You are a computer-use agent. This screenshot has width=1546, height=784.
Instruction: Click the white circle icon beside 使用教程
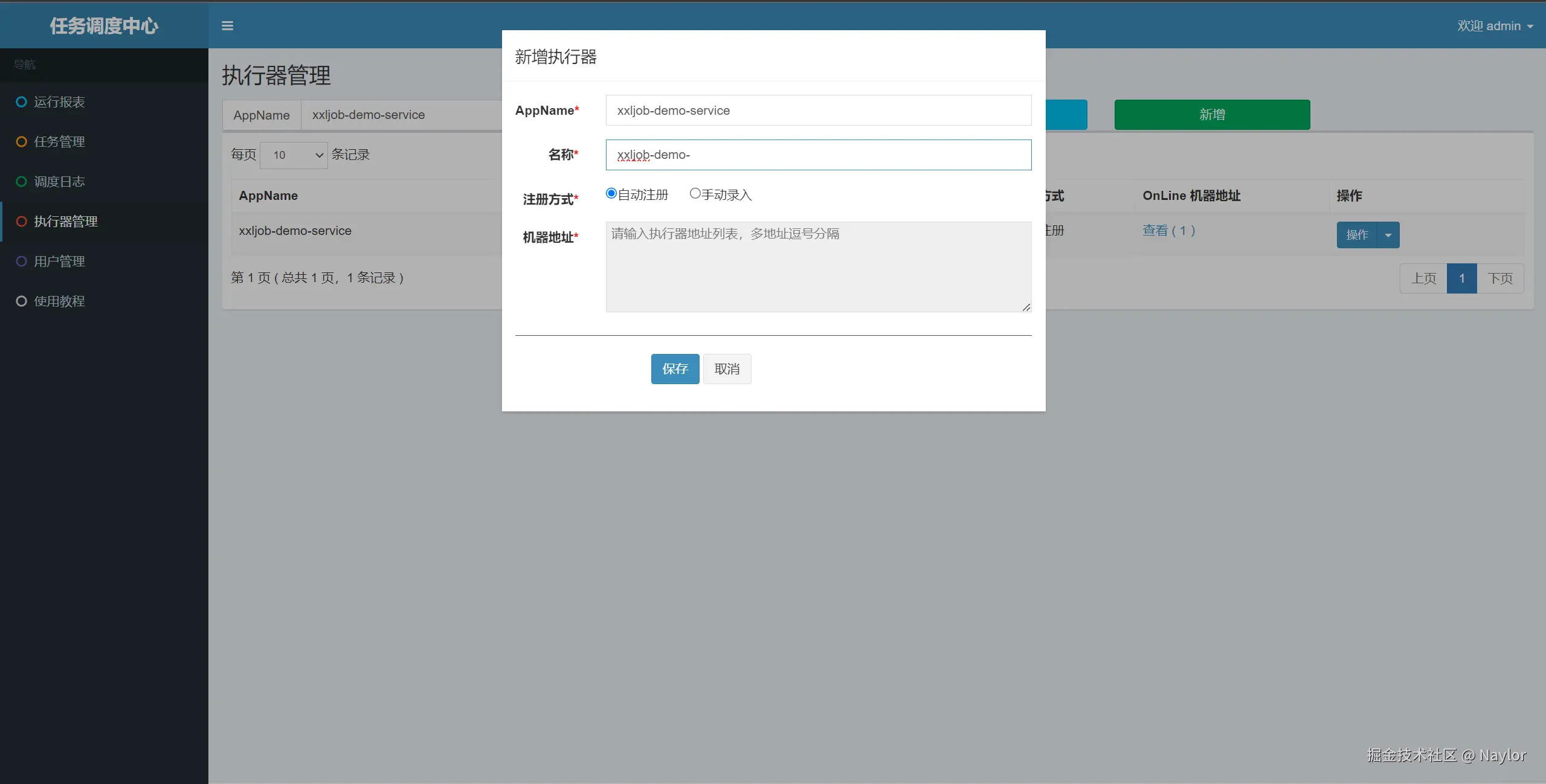(x=21, y=301)
